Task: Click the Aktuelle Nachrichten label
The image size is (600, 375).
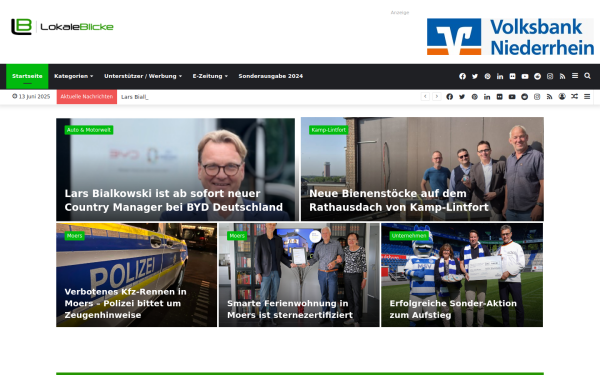Action: pos(87,96)
